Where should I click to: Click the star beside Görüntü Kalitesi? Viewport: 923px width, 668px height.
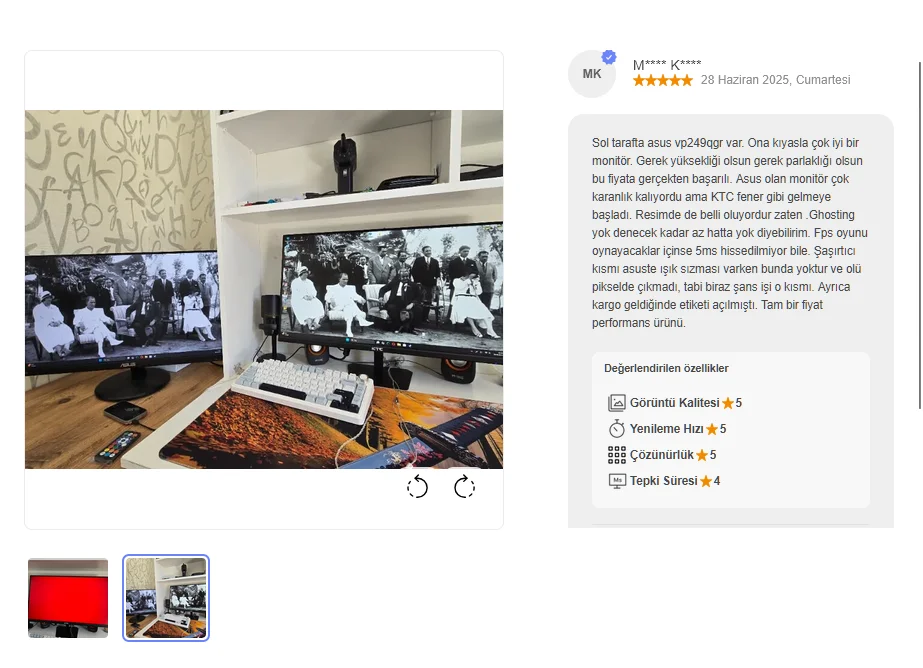point(728,403)
